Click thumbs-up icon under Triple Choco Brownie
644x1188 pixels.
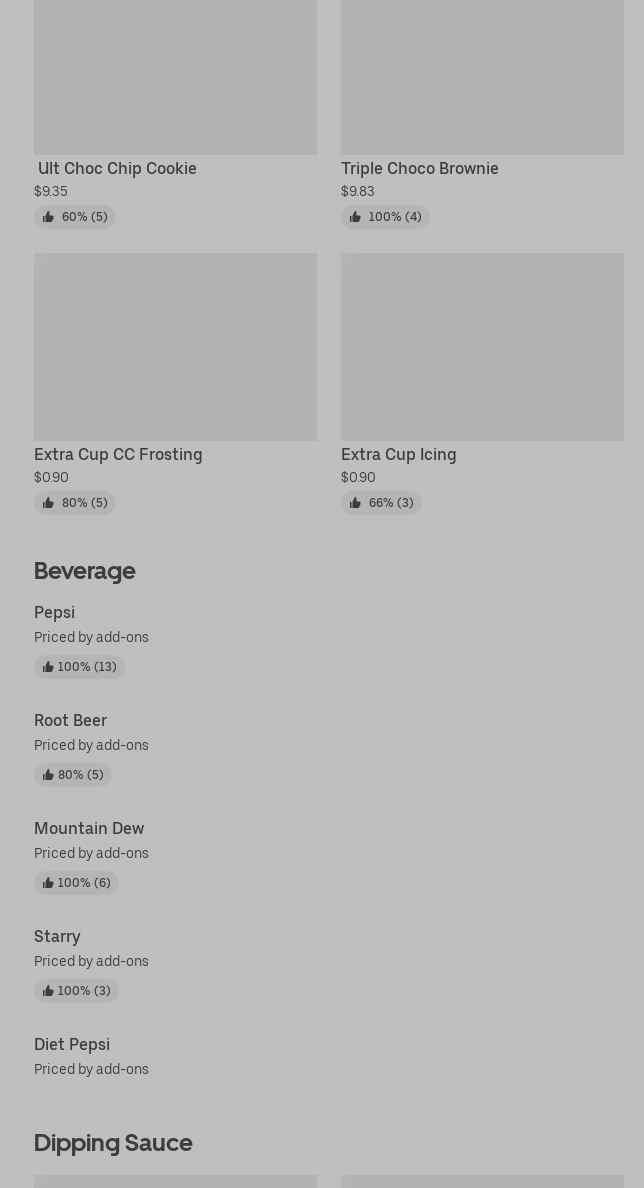pyautogui.click(x=355, y=217)
